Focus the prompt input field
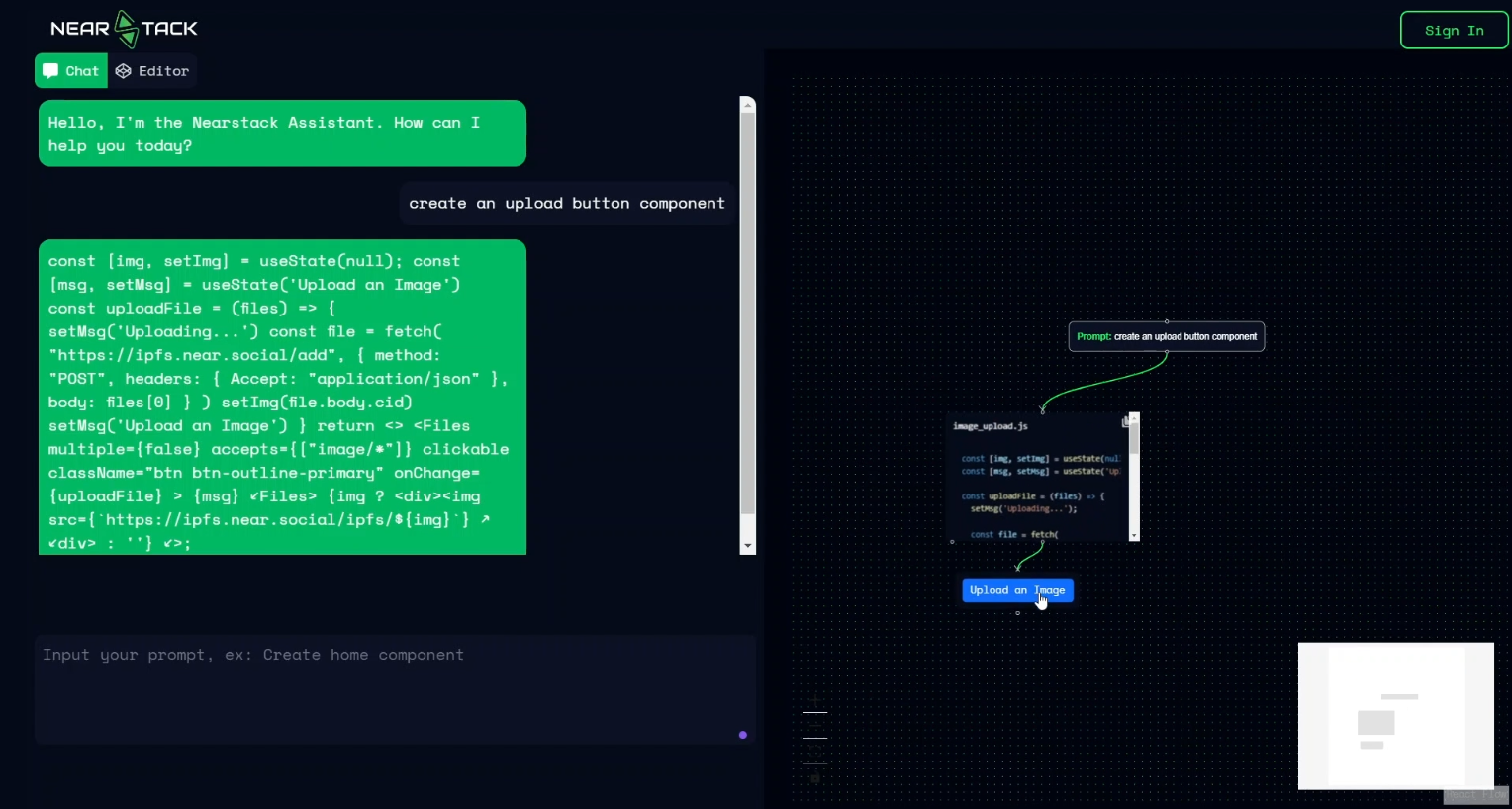 [x=386, y=687]
